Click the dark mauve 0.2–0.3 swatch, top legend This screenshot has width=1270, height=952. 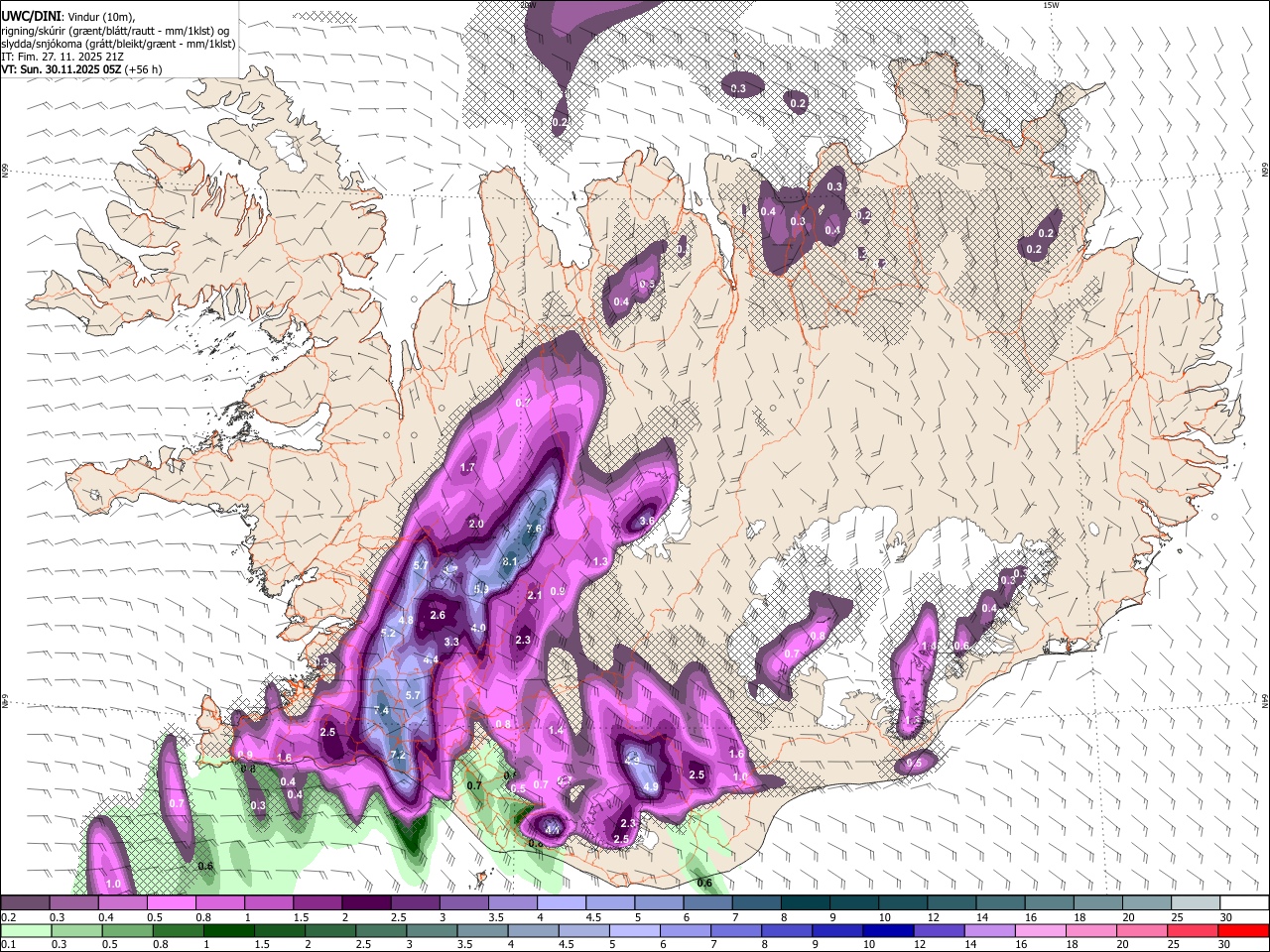(x=26, y=902)
